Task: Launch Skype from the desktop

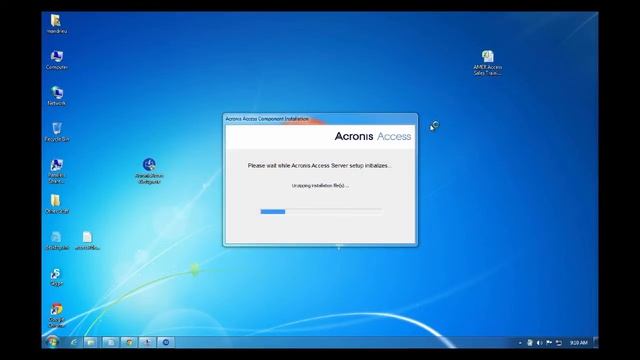Action: pos(56,277)
